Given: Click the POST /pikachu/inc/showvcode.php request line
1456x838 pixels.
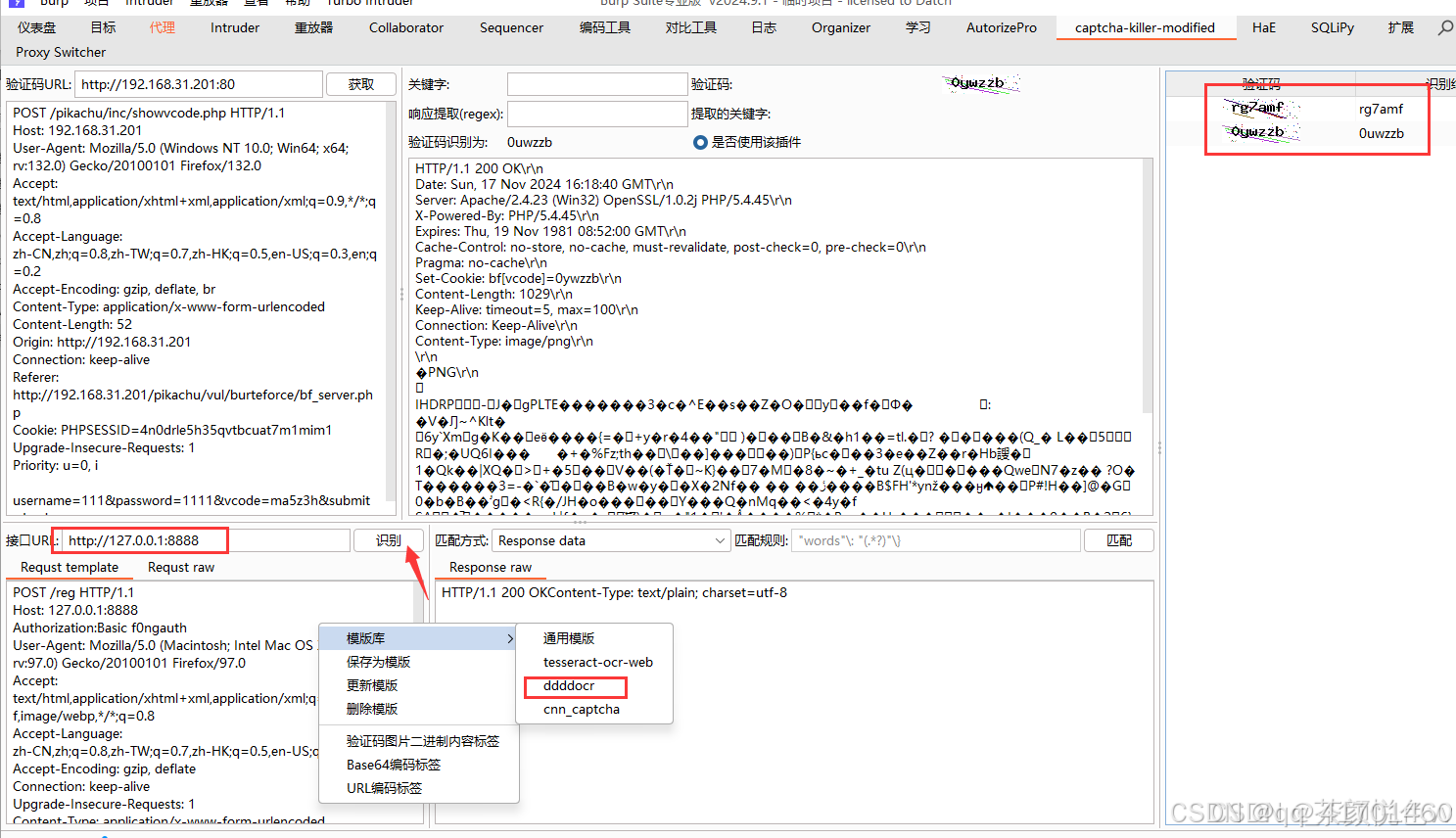Looking at the screenshot, I should (x=149, y=113).
